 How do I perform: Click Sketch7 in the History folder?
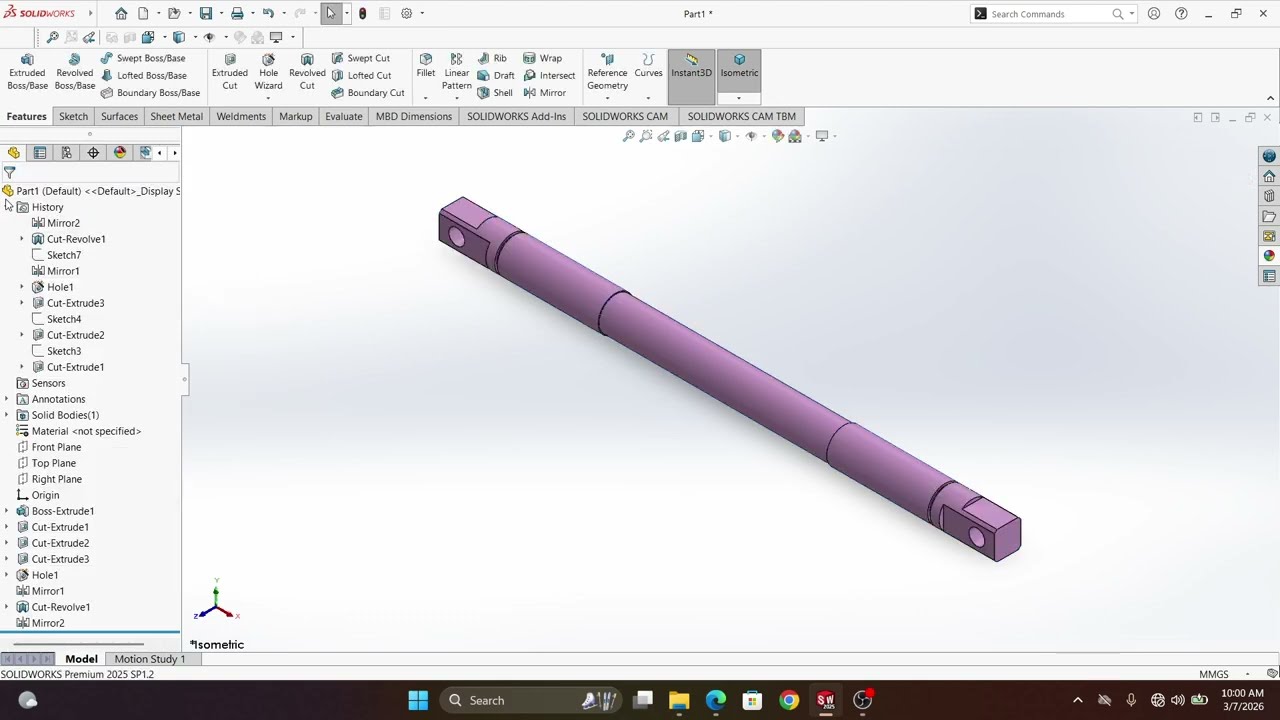[64, 255]
